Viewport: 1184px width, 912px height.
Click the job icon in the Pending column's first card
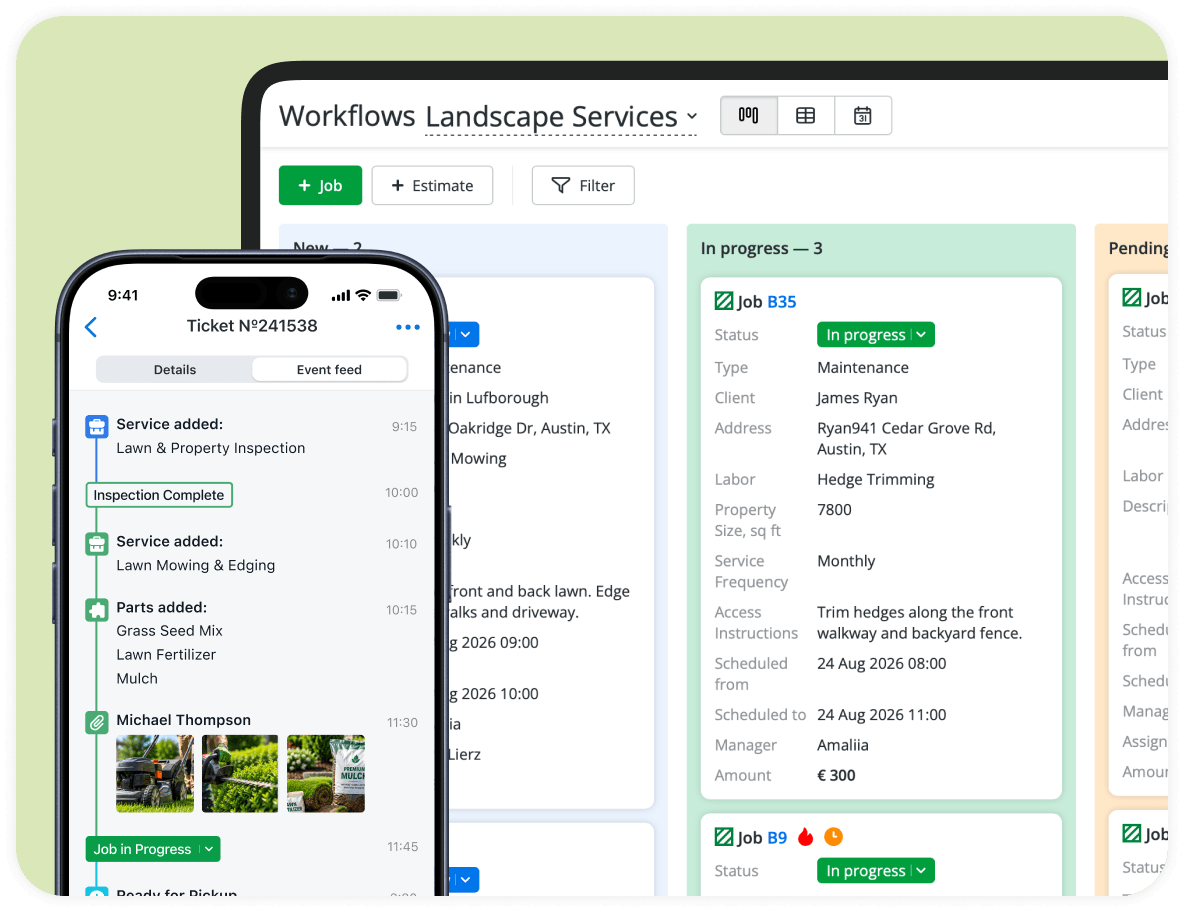click(1131, 297)
